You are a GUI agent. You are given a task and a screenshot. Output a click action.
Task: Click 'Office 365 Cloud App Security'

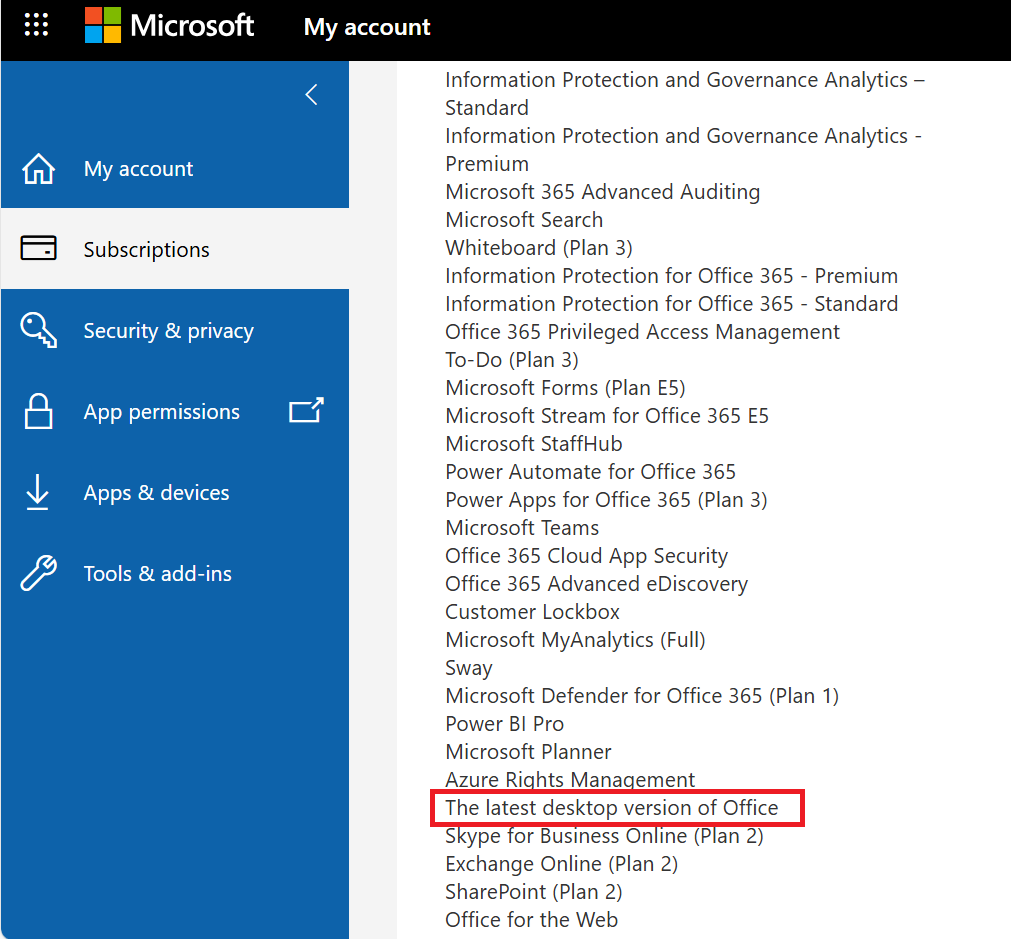587,557
